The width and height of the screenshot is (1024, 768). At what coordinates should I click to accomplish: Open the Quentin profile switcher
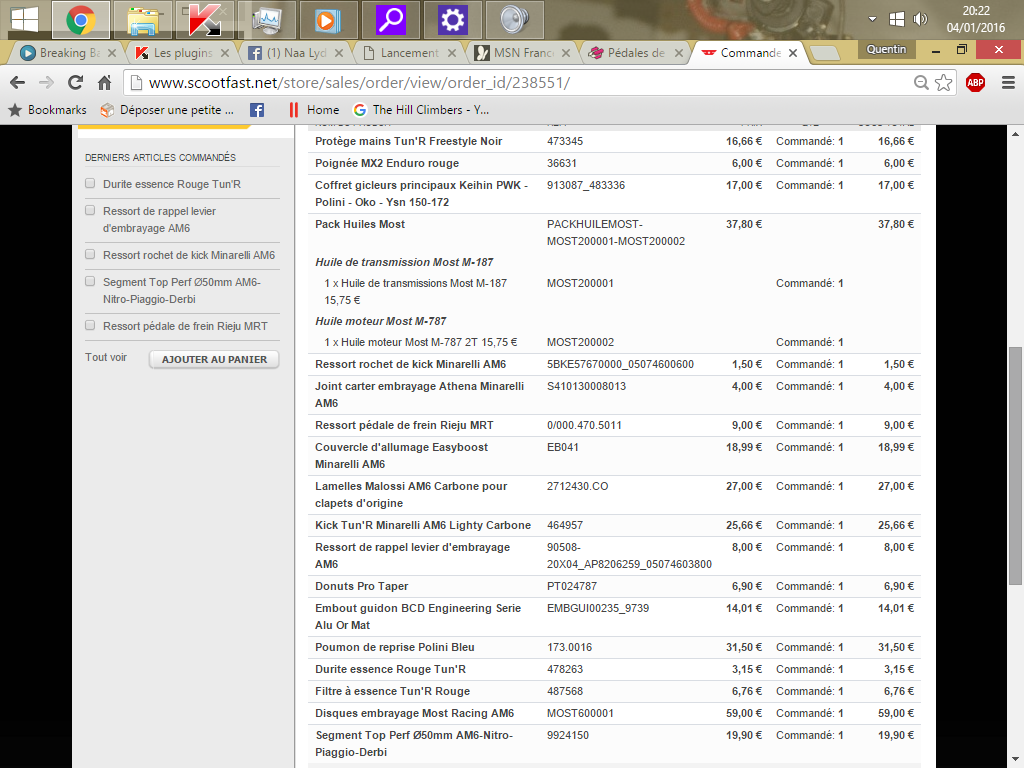(886, 50)
